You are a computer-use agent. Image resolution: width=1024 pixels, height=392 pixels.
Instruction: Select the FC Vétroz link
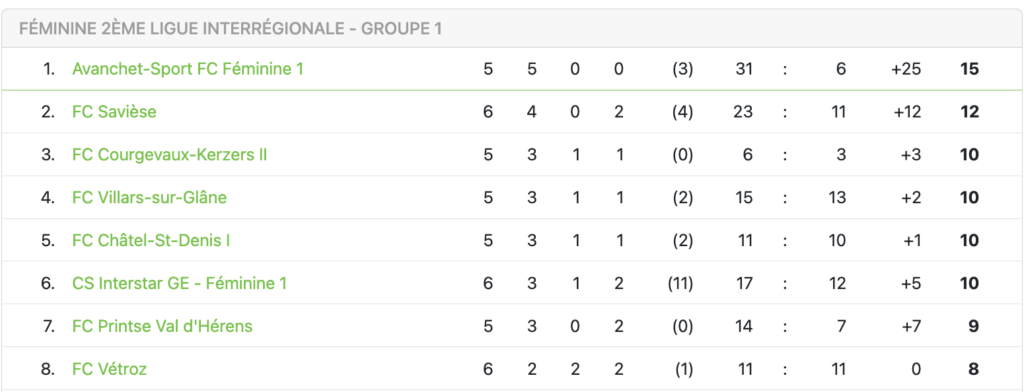pyautogui.click(x=110, y=369)
